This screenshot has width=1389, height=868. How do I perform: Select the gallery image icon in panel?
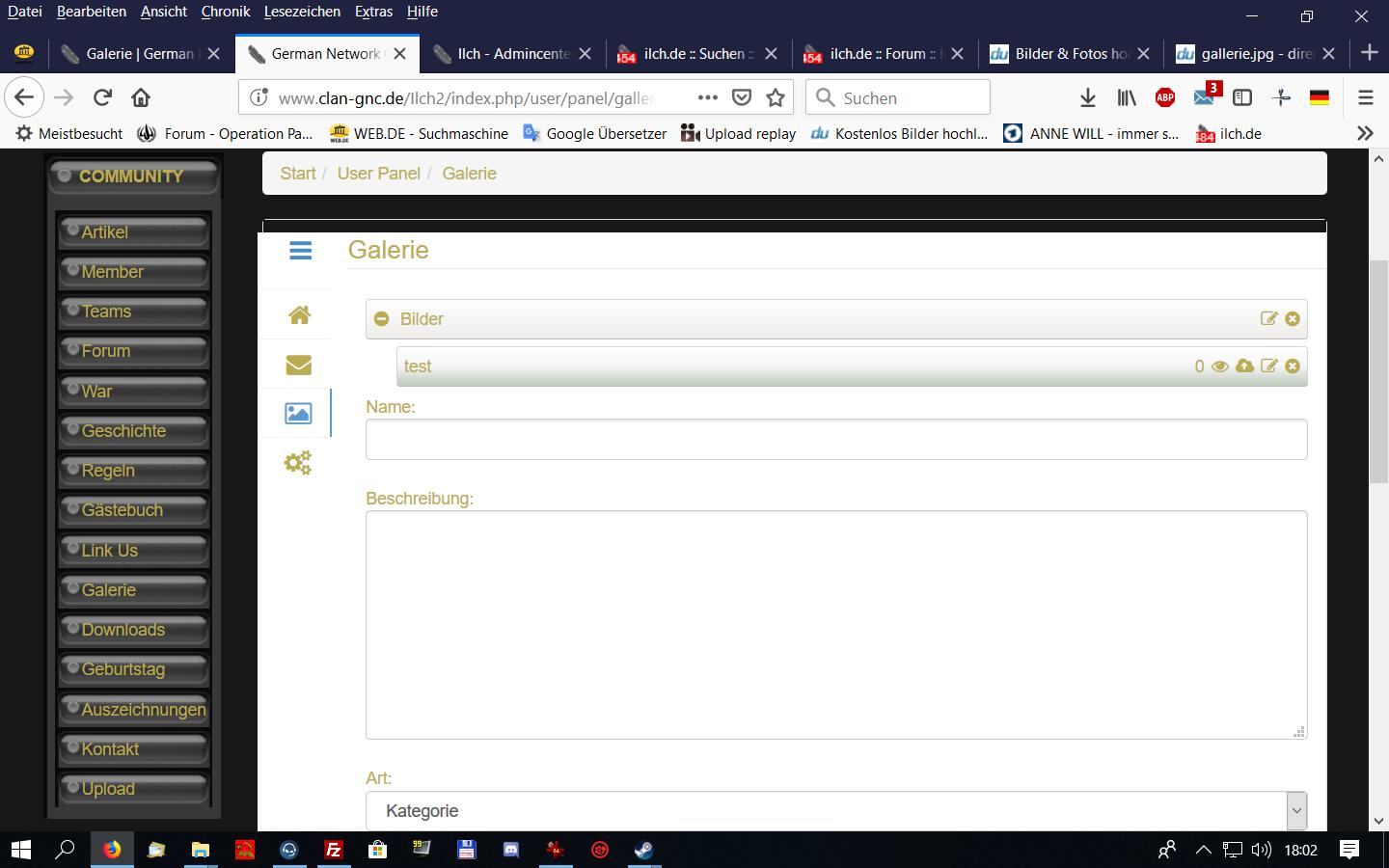[x=298, y=414]
